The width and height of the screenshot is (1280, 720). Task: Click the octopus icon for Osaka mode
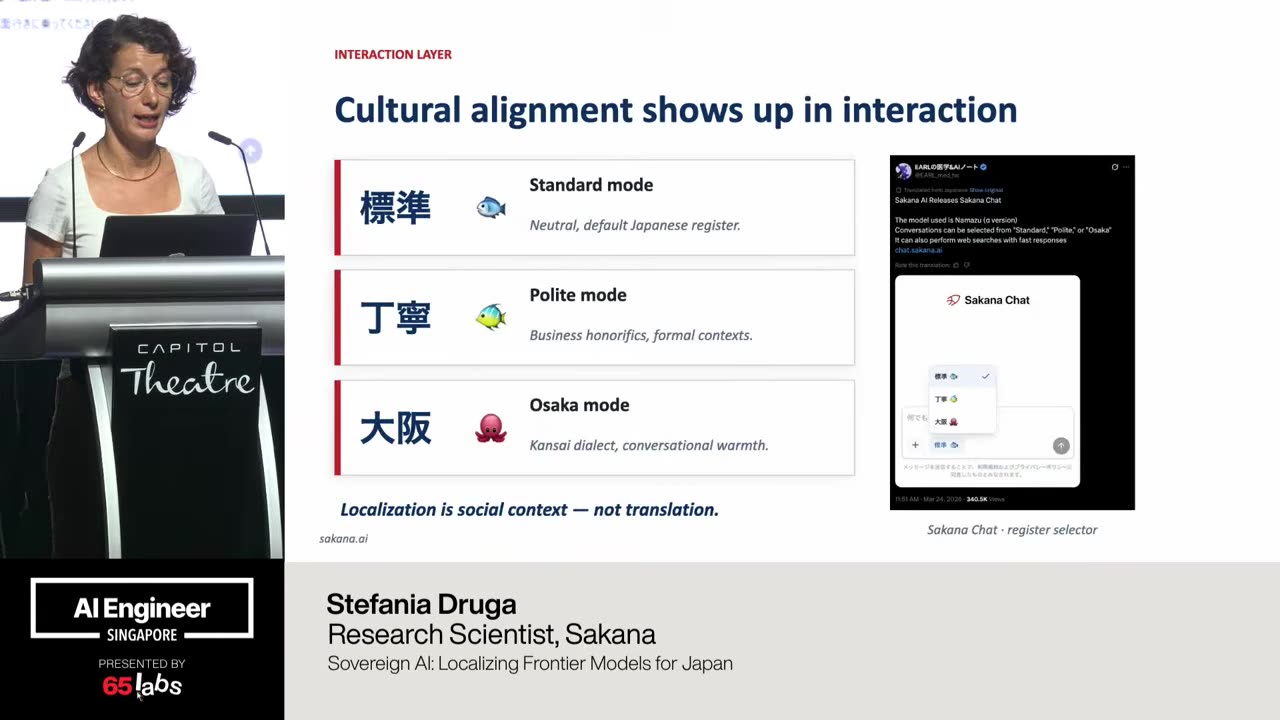point(491,428)
